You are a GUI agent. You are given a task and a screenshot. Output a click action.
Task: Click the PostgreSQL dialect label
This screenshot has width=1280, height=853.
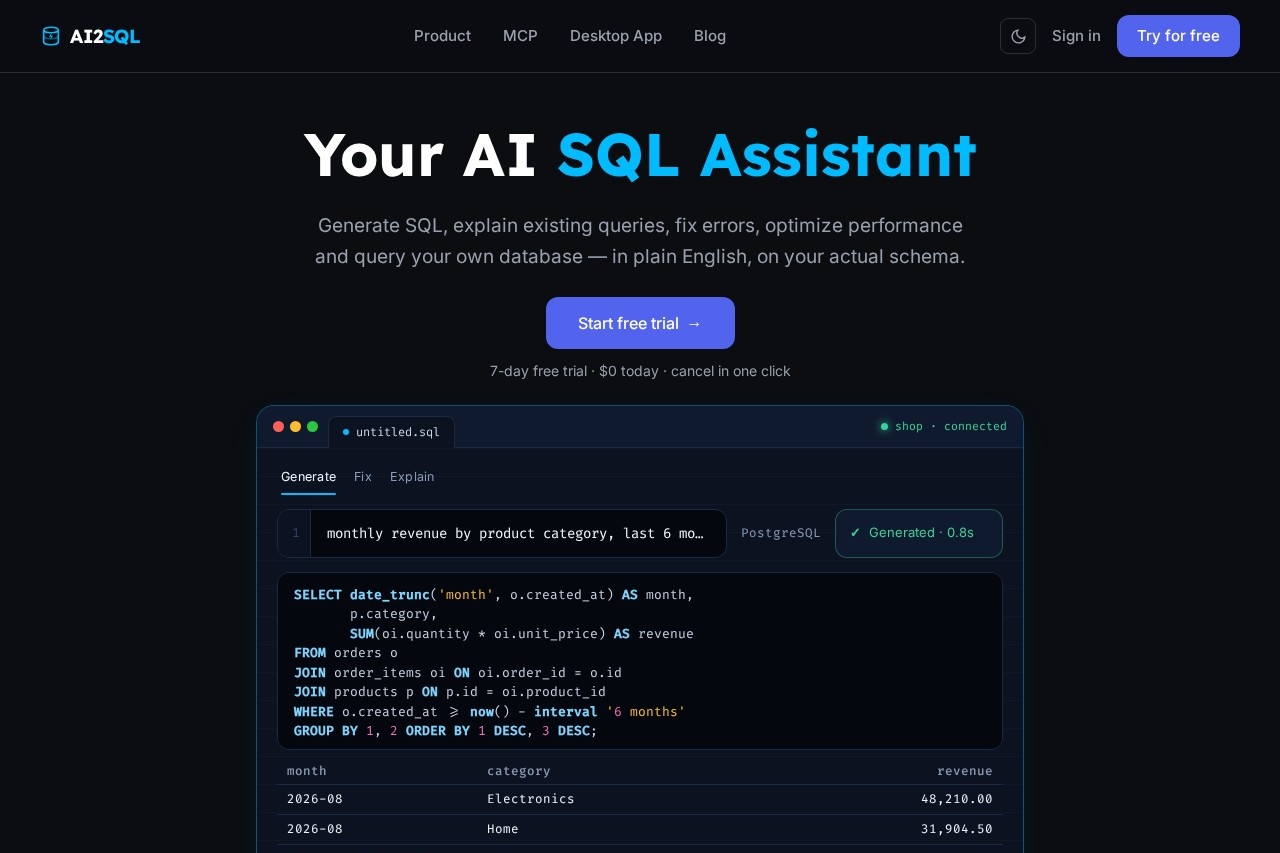[x=781, y=533]
